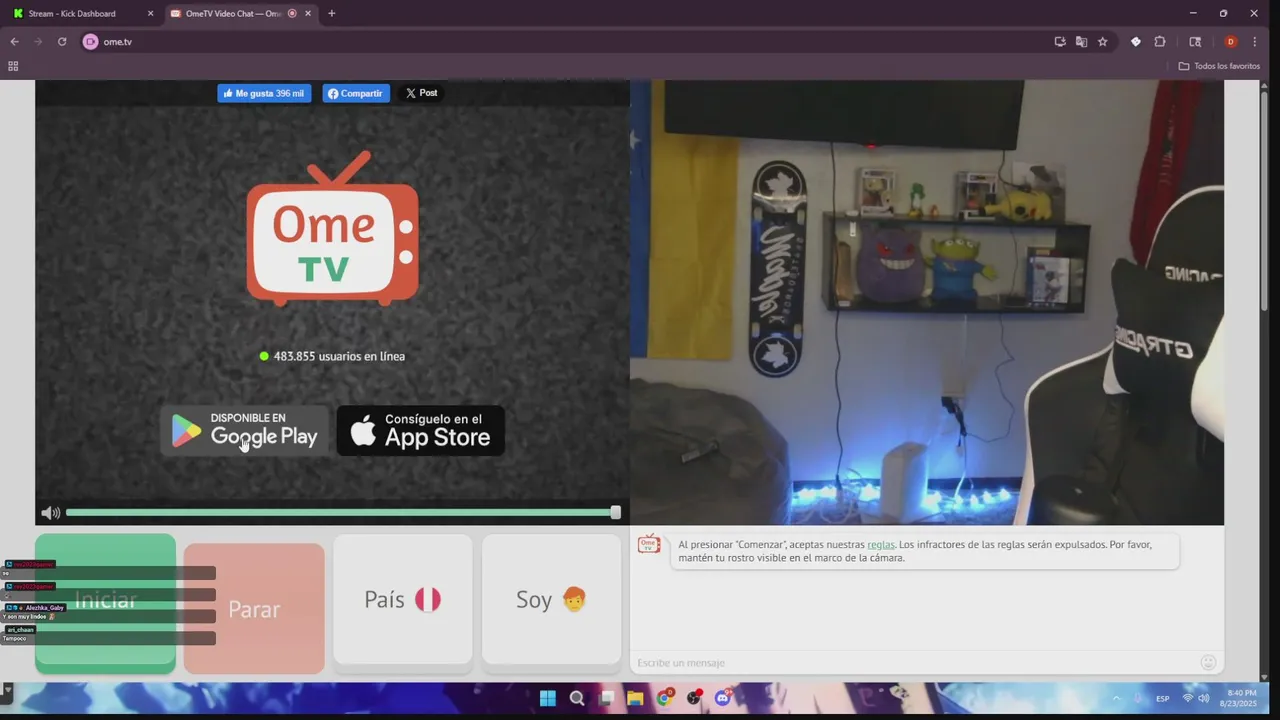
Task: Mute the OmeTV video volume speaker icon
Action: tap(50, 513)
